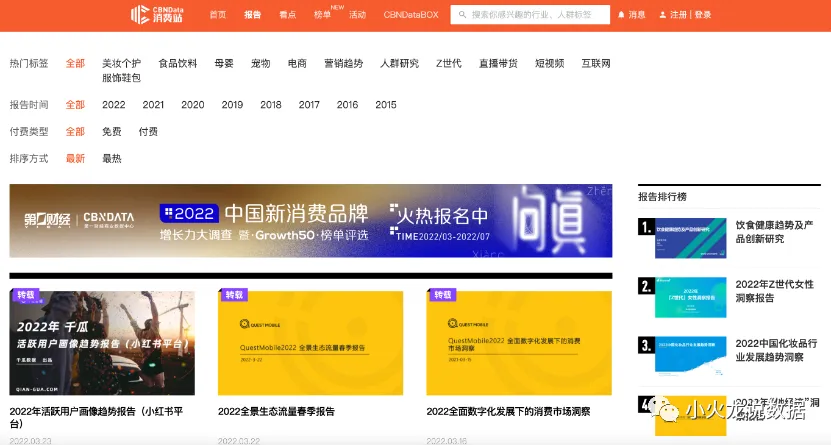Image resolution: width=832 pixels, height=446 pixels.
Task: Open the 首页 nav item
Action: tap(218, 15)
